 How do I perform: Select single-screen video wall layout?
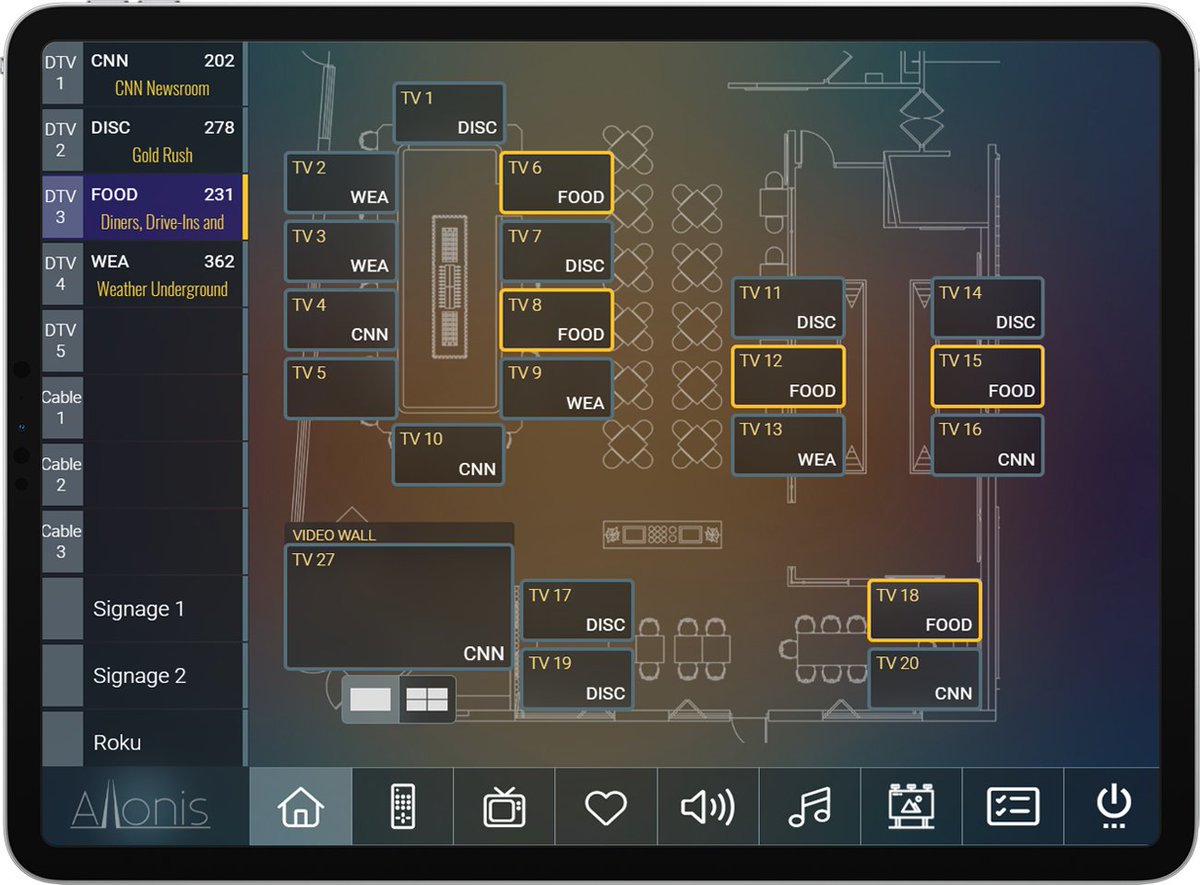pos(371,699)
